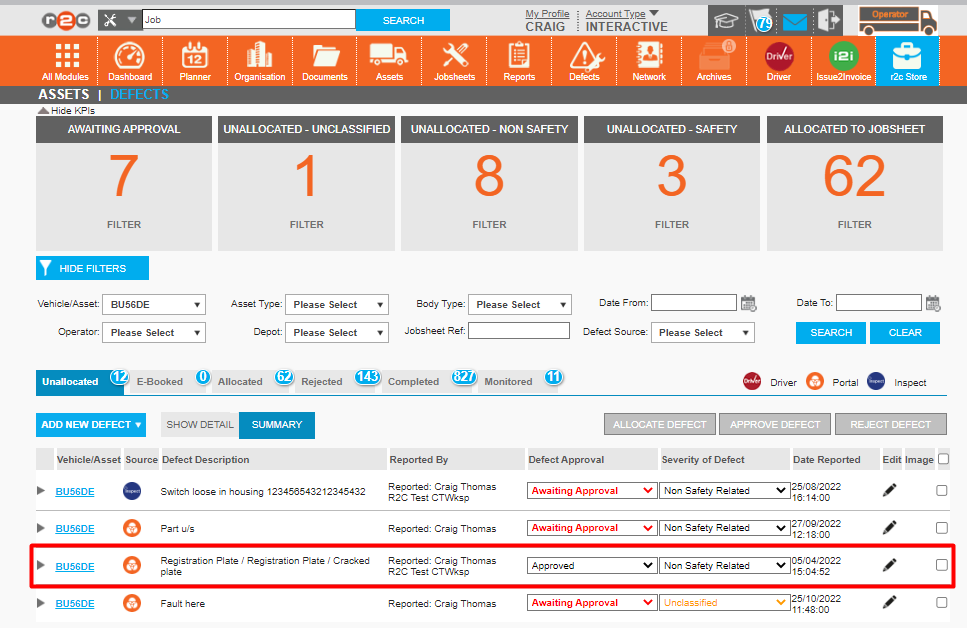Screen dimensions: 967x628
Task: Tick the checkbox on the Approved defect row
Action: click(x=941, y=564)
